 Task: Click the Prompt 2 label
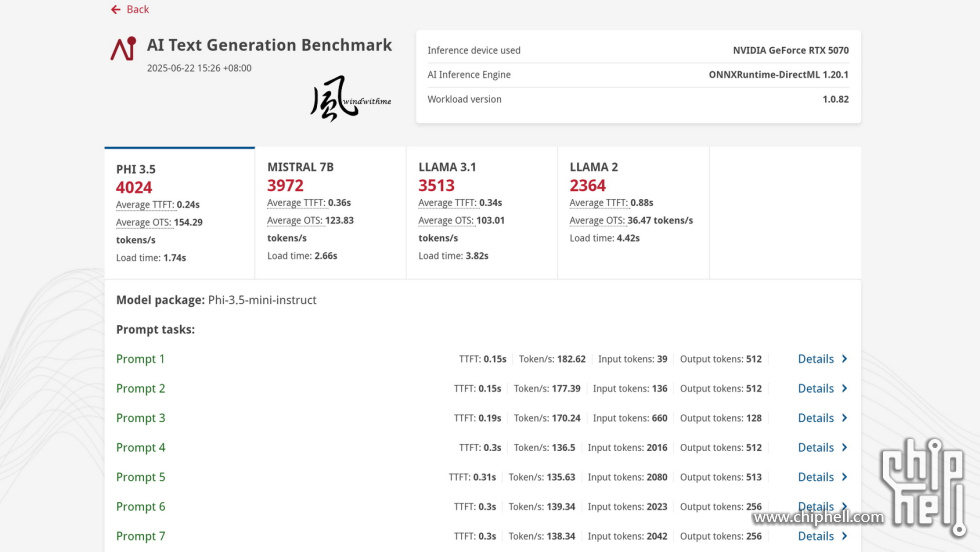coord(141,388)
